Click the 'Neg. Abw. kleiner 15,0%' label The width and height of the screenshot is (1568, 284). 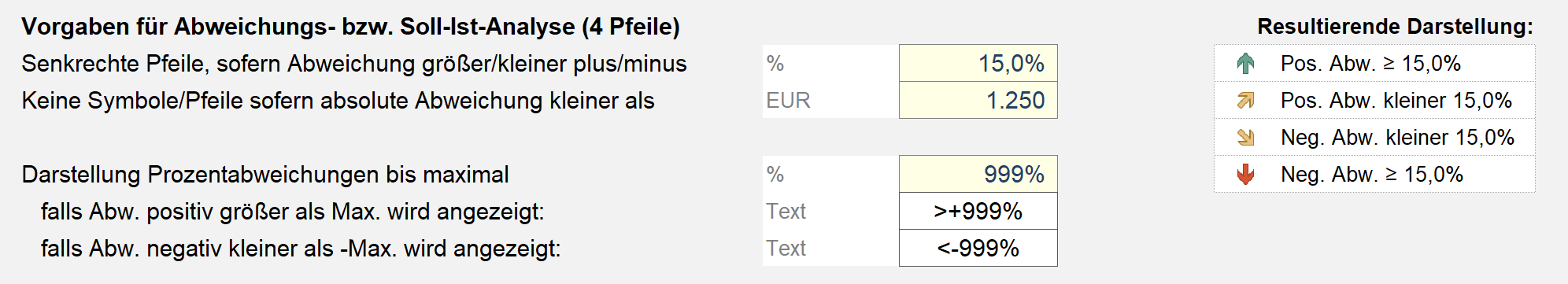click(x=1397, y=138)
